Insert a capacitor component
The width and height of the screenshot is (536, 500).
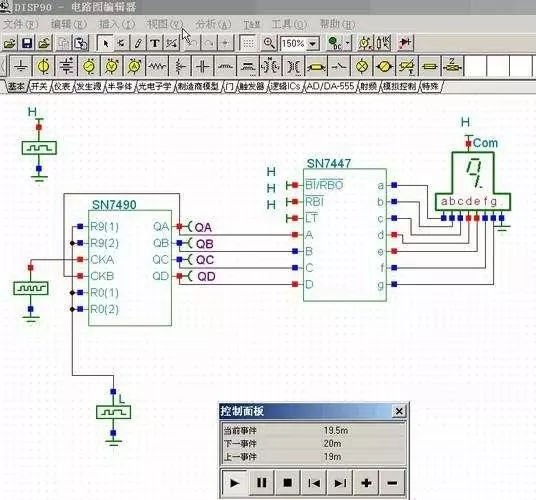point(202,66)
